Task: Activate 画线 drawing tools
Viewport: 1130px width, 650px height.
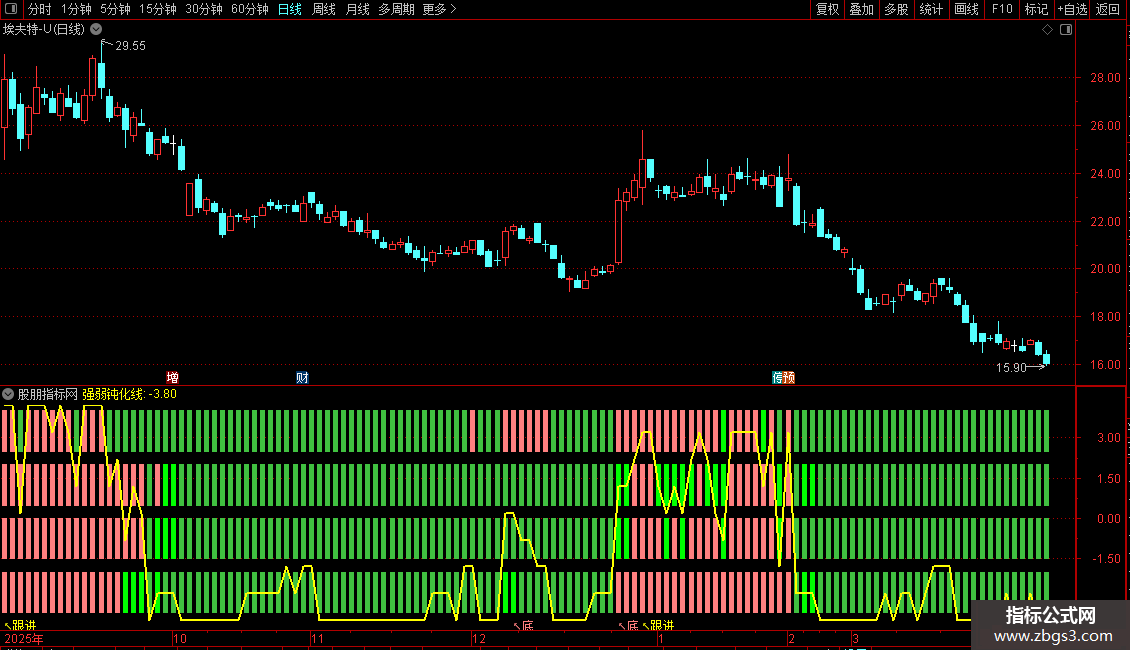Action: tap(966, 9)
